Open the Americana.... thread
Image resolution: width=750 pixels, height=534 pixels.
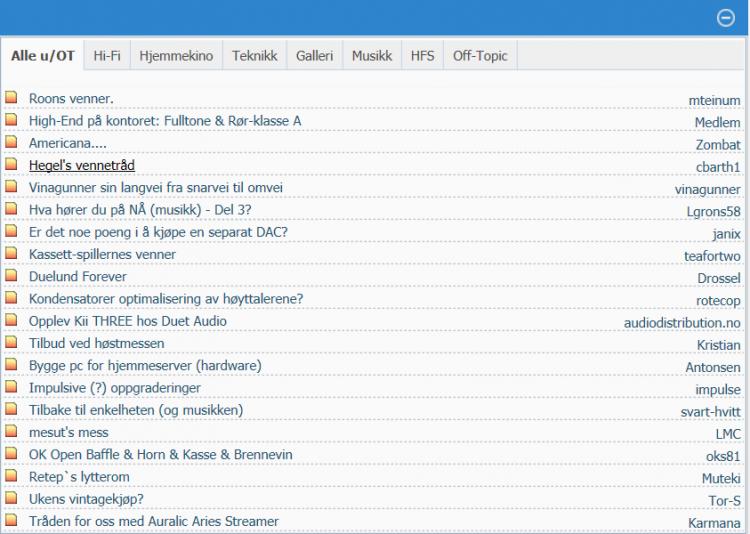pos(67,143)
